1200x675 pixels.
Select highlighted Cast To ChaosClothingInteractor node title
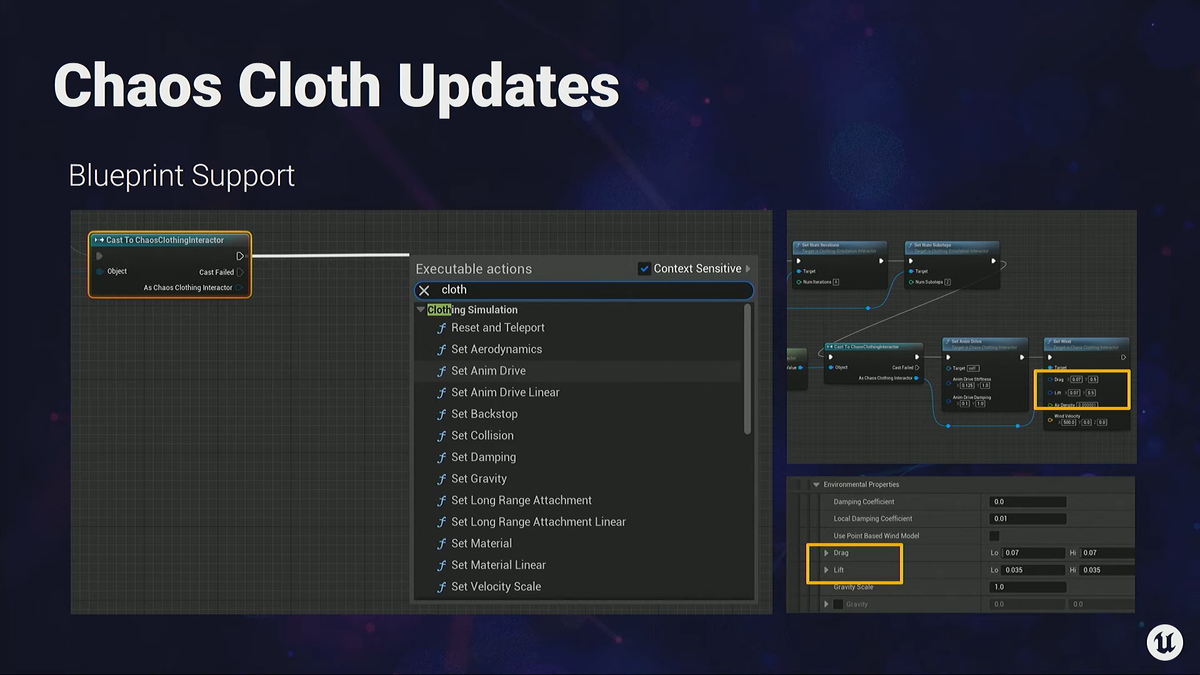pos(165,240)
